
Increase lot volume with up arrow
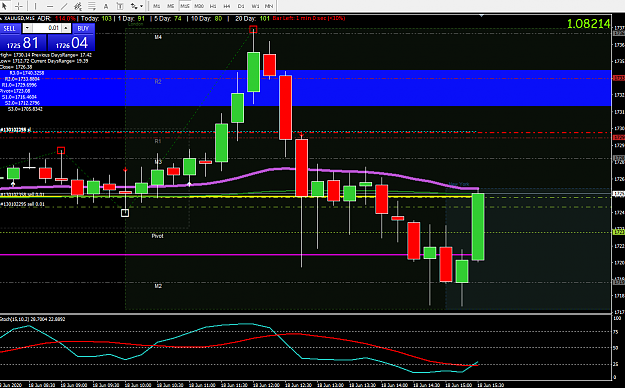pos(67,28)
